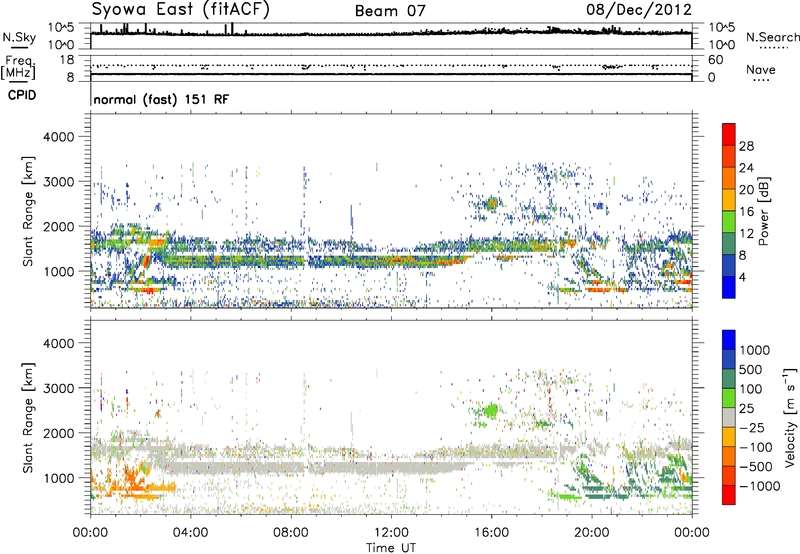The height and width of the screenshot is (554, 800).
Task: Click the 'Power [dB]' color bar label
Action: tap(763, 211)
